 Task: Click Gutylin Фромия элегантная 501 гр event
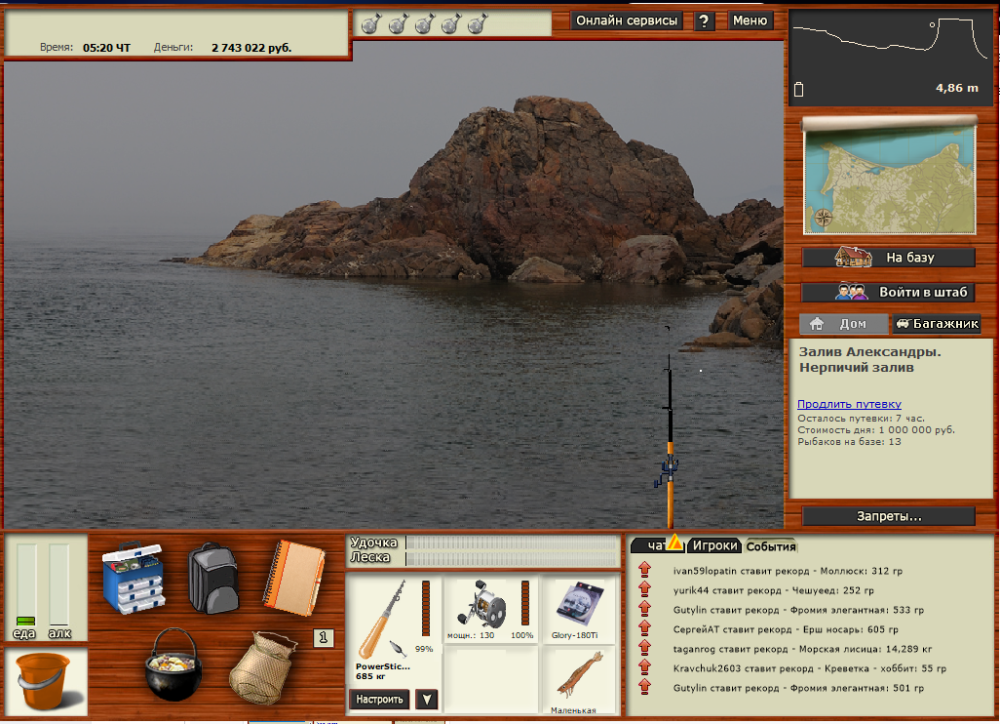798,688
